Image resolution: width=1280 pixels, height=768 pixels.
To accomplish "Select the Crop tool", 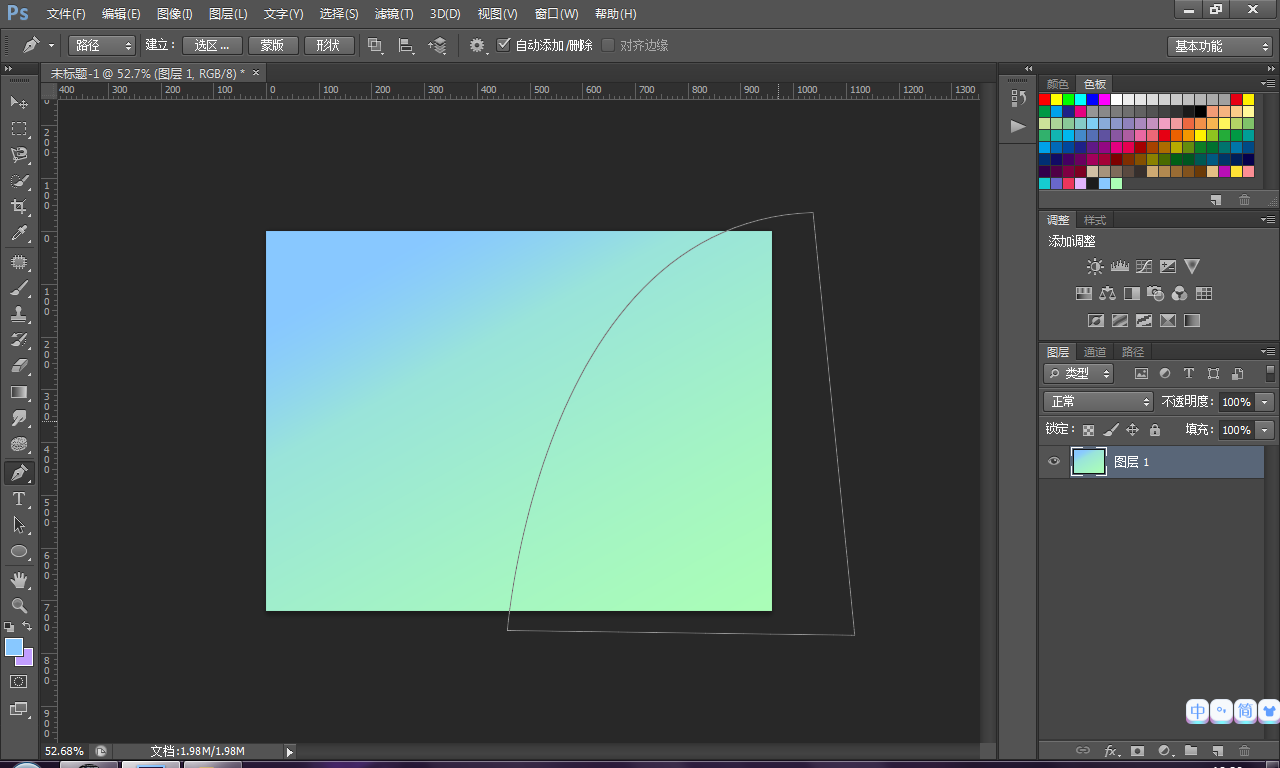I will pos(19,207).
